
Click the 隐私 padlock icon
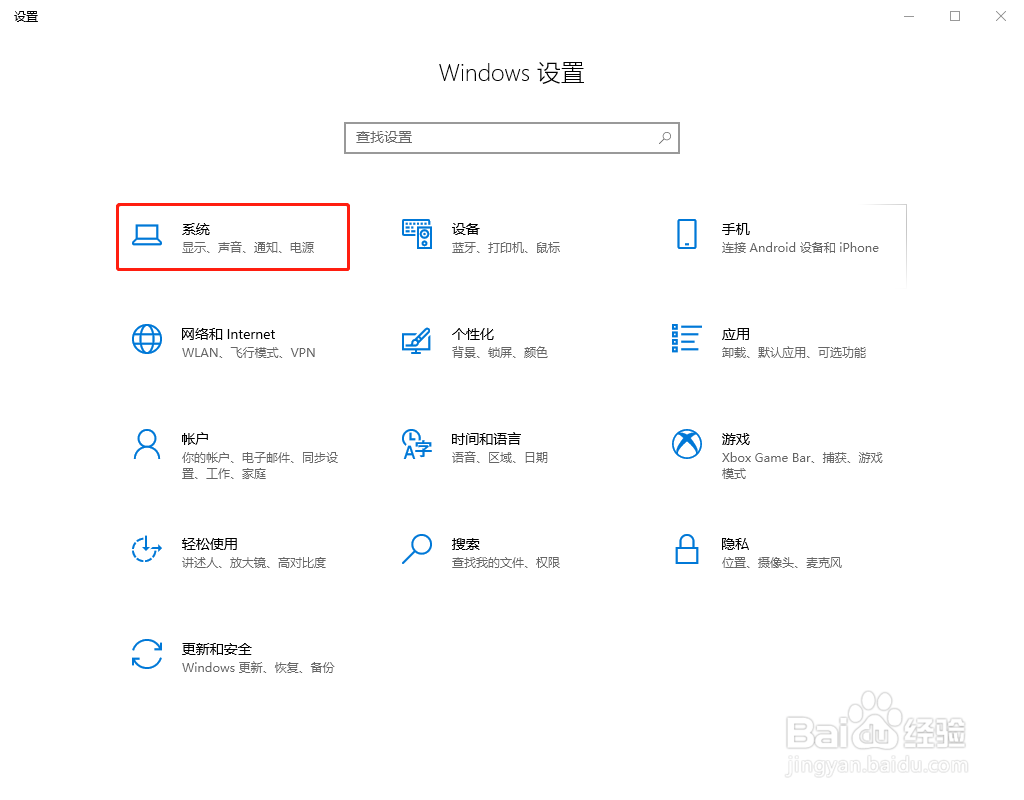click(x=686, y=549)
